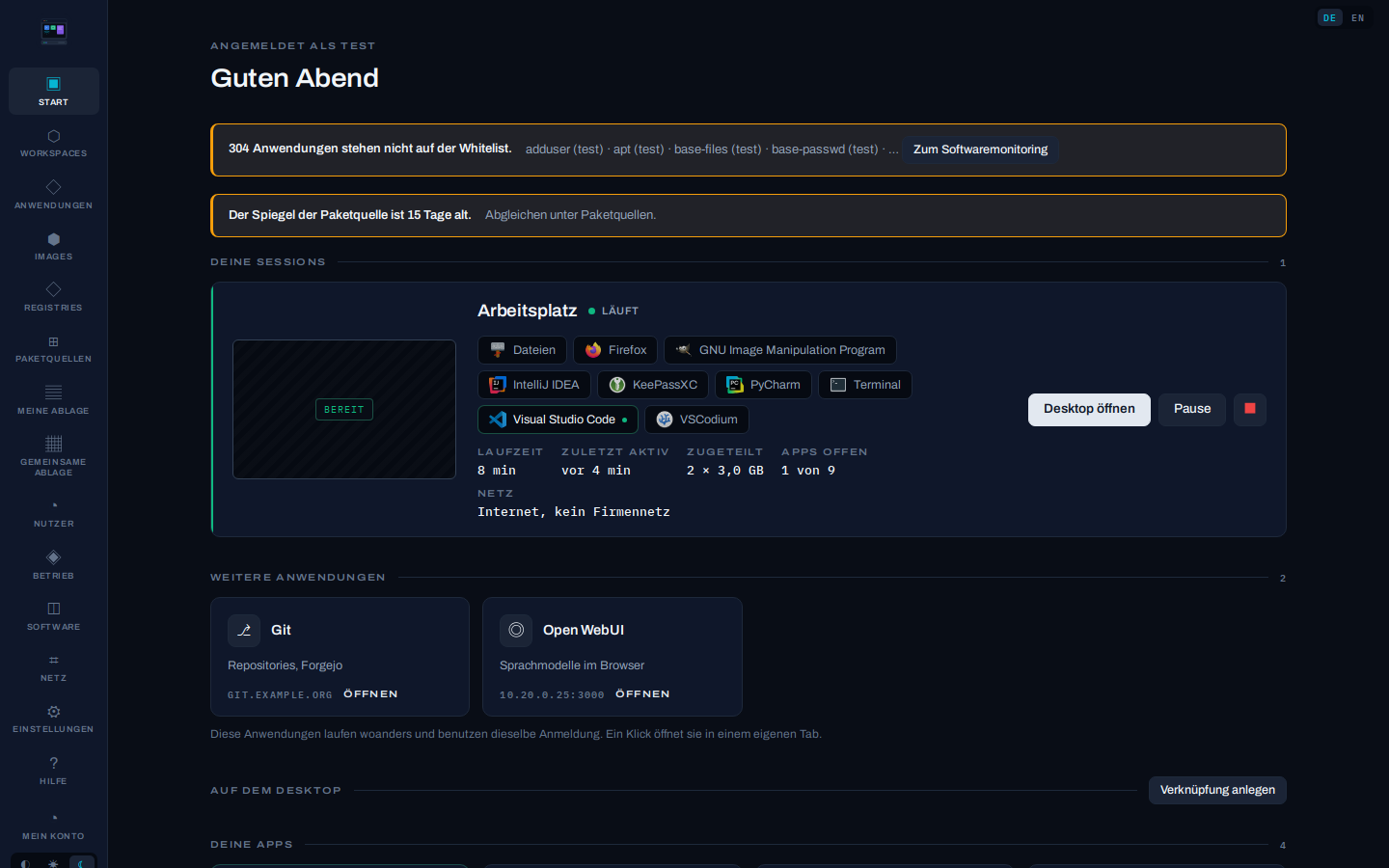Open Netz in the sidebar
This screenshot has width=1389, height=868.
54,667
